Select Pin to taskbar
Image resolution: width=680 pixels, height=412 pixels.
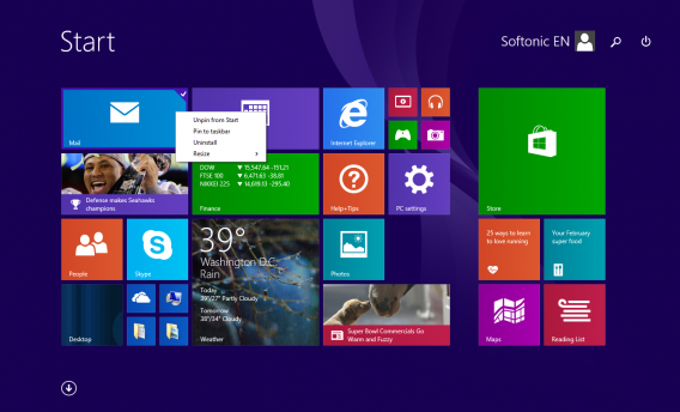[x=221, y=131]
